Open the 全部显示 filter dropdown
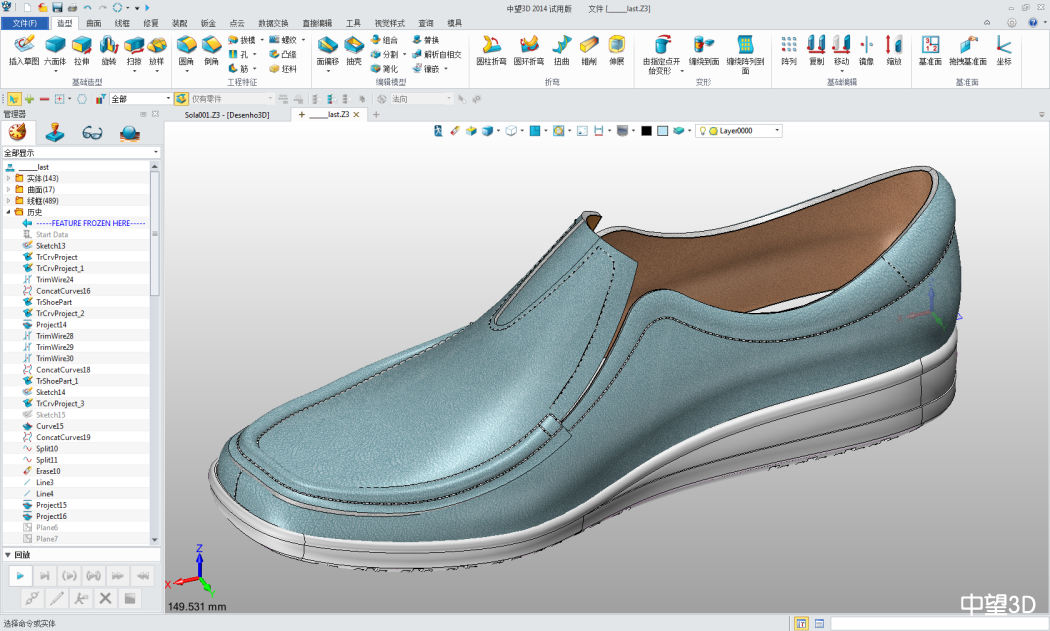 coord(155,153)
